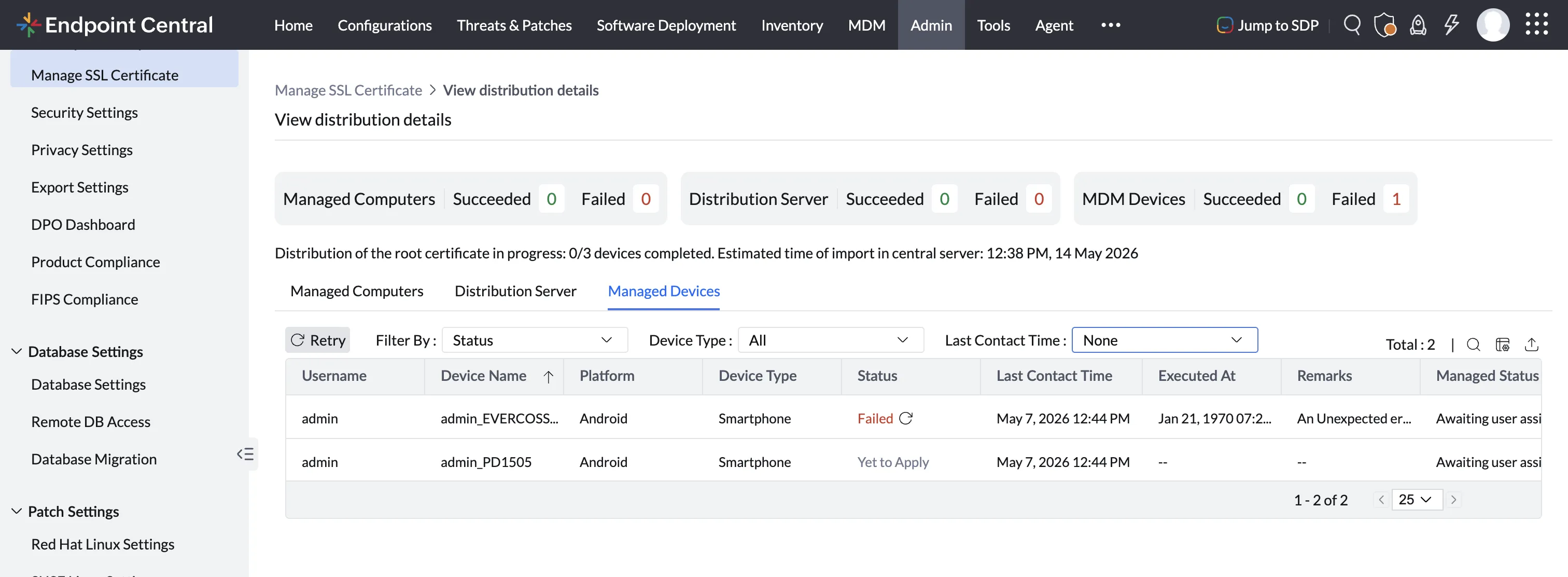This screenshot has height=577, width=1568.
Task: Open Manage SSL Certificate in sidebar
Action: pyautogui.click(x=124, y=75)
